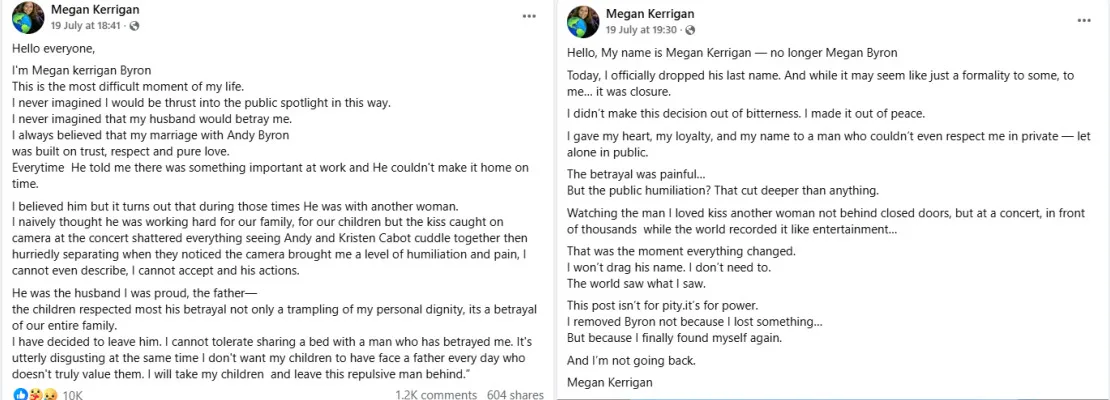Show the 1.2K comments

(435, 395)
